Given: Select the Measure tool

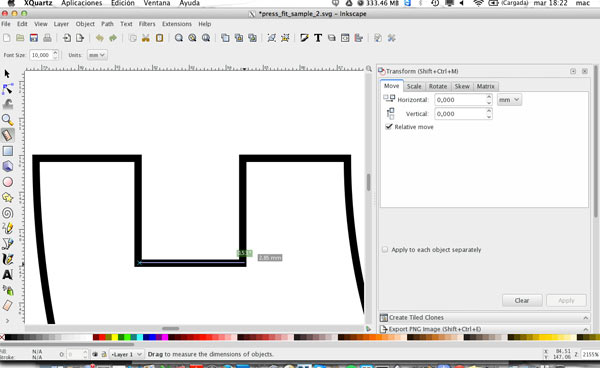Looking at the screenshot, I should pyautogui.click(x=8, y=135).
